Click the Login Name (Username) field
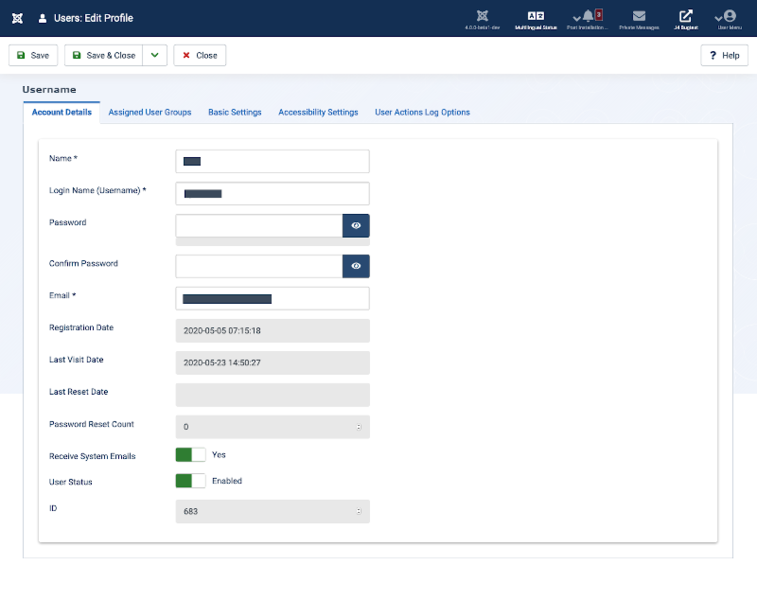Screen dimensions: 757x600 (272, 194)
